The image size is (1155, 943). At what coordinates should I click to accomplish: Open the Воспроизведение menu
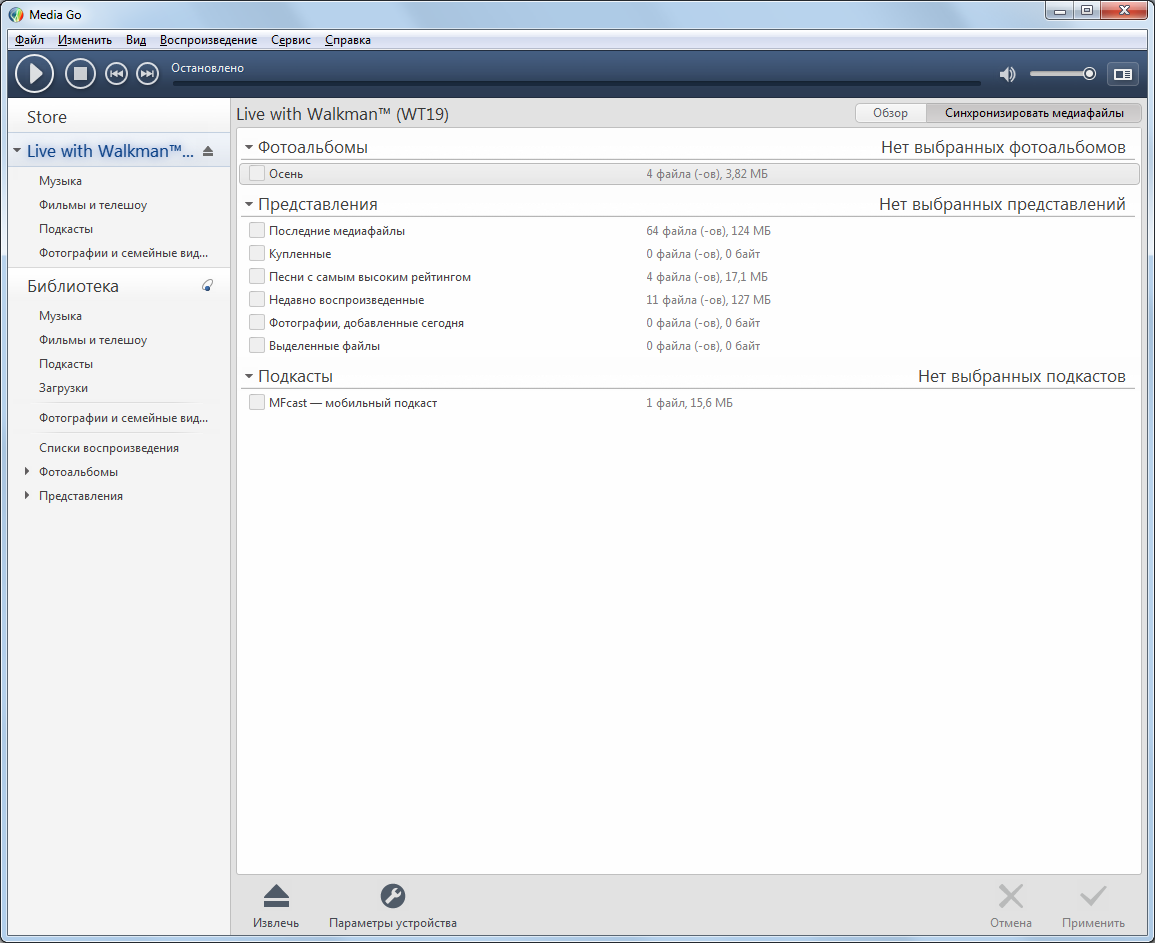point(208,40)
